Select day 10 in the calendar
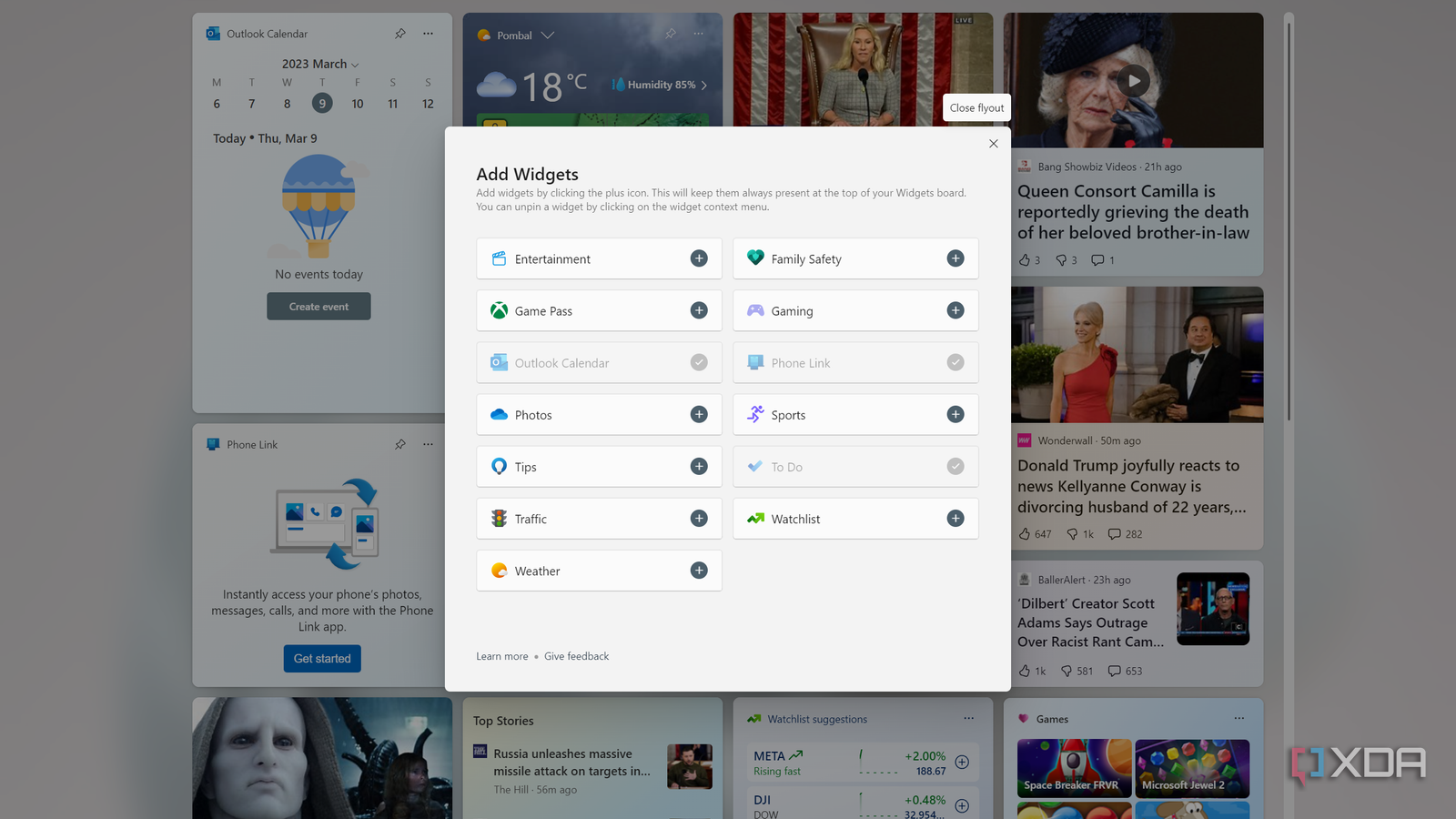This screenshot has height=819, width=1456. (x=358, y=104)
